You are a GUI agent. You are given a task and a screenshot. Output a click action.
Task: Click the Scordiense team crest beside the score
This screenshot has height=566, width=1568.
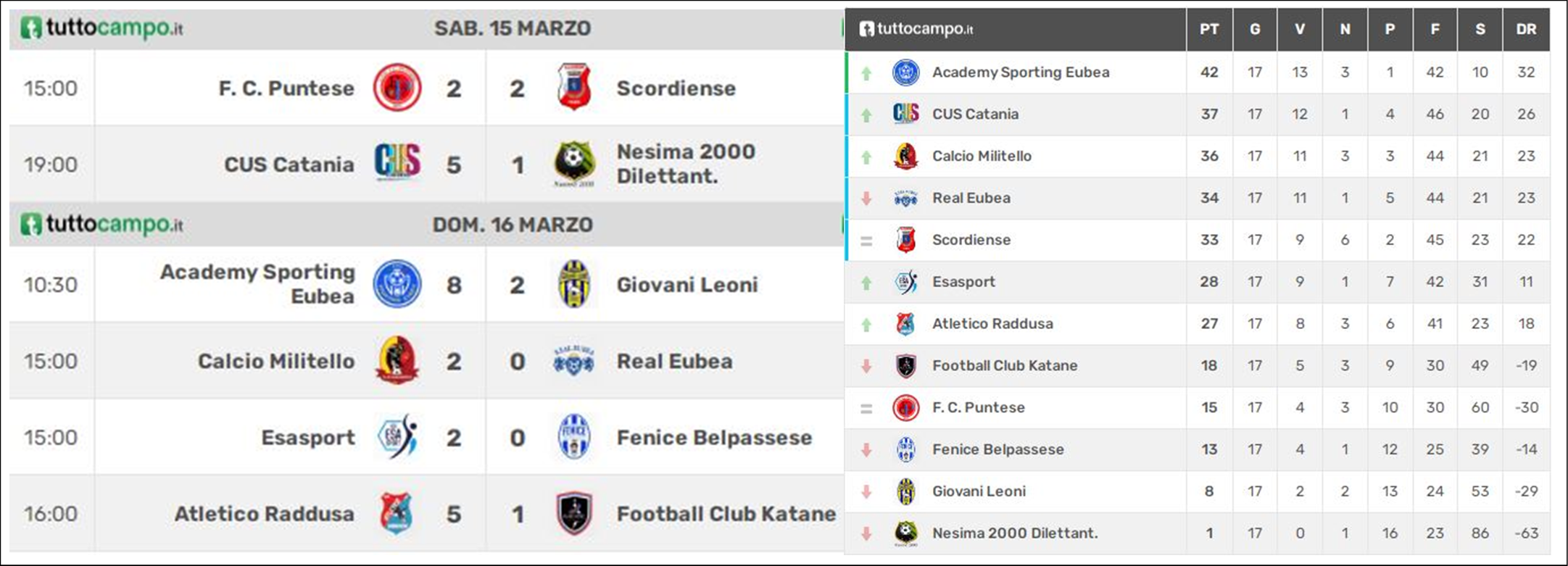[x=574, y=88]
